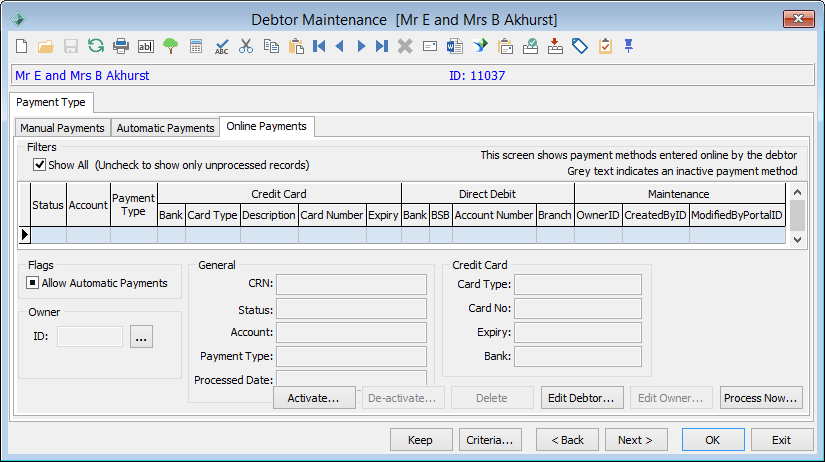Click the blue tag icon
The image size is (825, 462).
(580, 46)
